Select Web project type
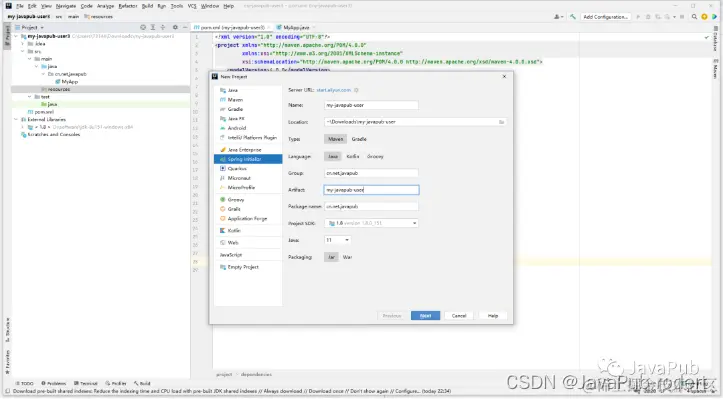 (x=232, y=243)
